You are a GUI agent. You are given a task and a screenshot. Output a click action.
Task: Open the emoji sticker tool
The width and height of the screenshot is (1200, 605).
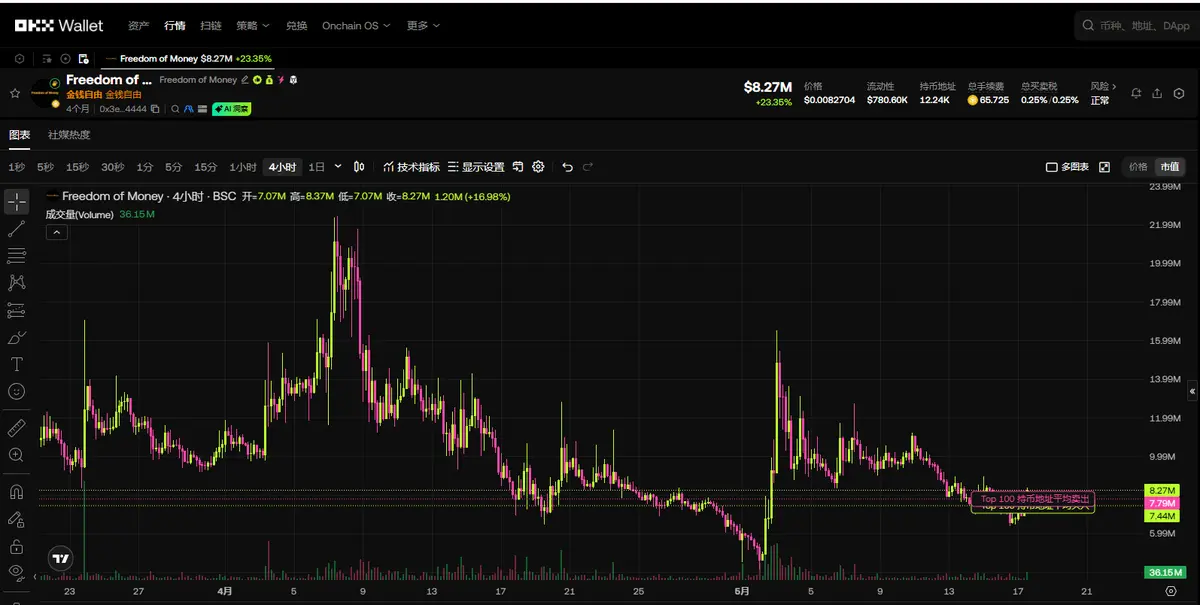(x=16, y=391)
